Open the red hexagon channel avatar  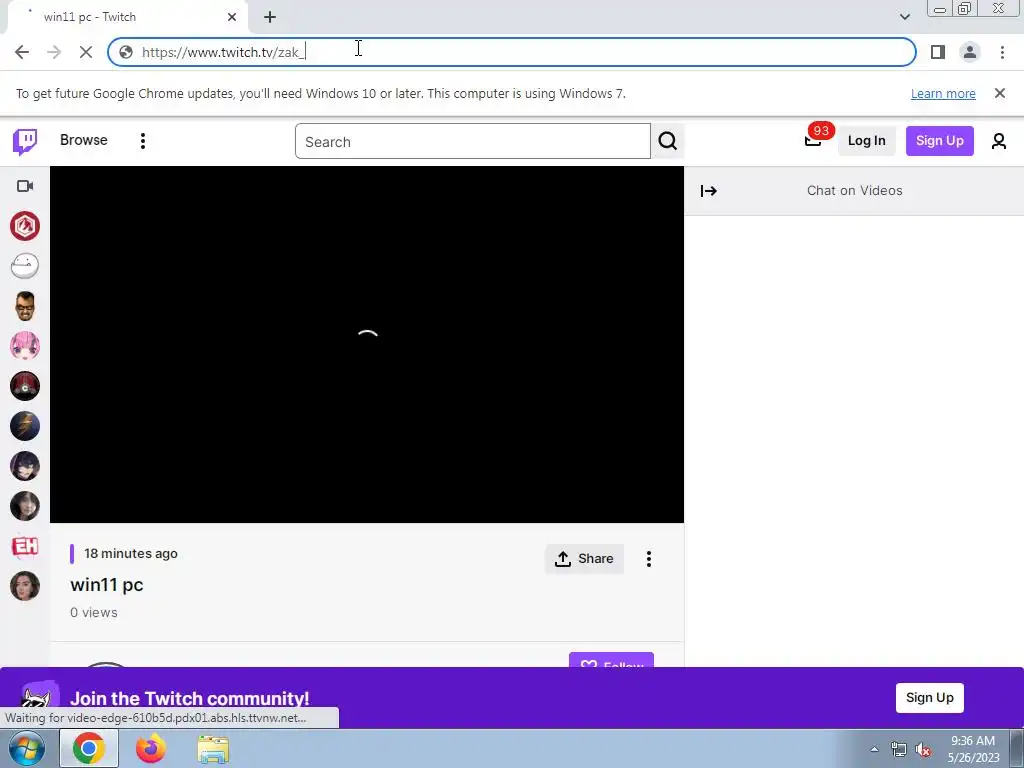click(x=25, y=226)
